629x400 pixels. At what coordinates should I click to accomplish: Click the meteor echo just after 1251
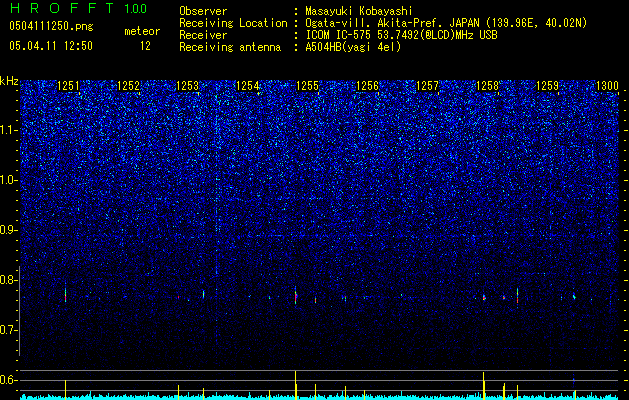click(65, 295)
